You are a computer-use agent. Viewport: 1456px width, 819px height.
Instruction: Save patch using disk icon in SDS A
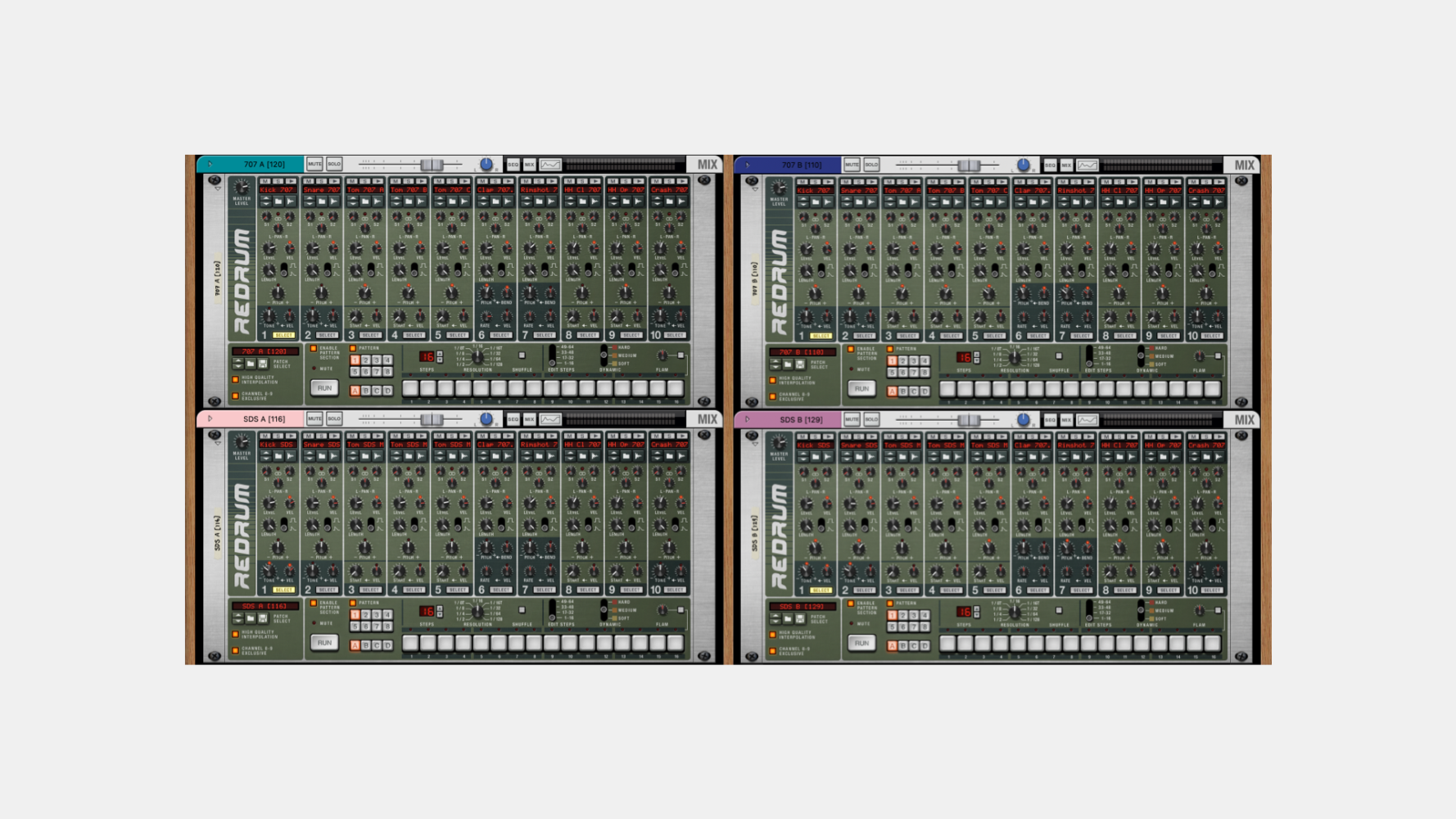[x=263, y=618]
